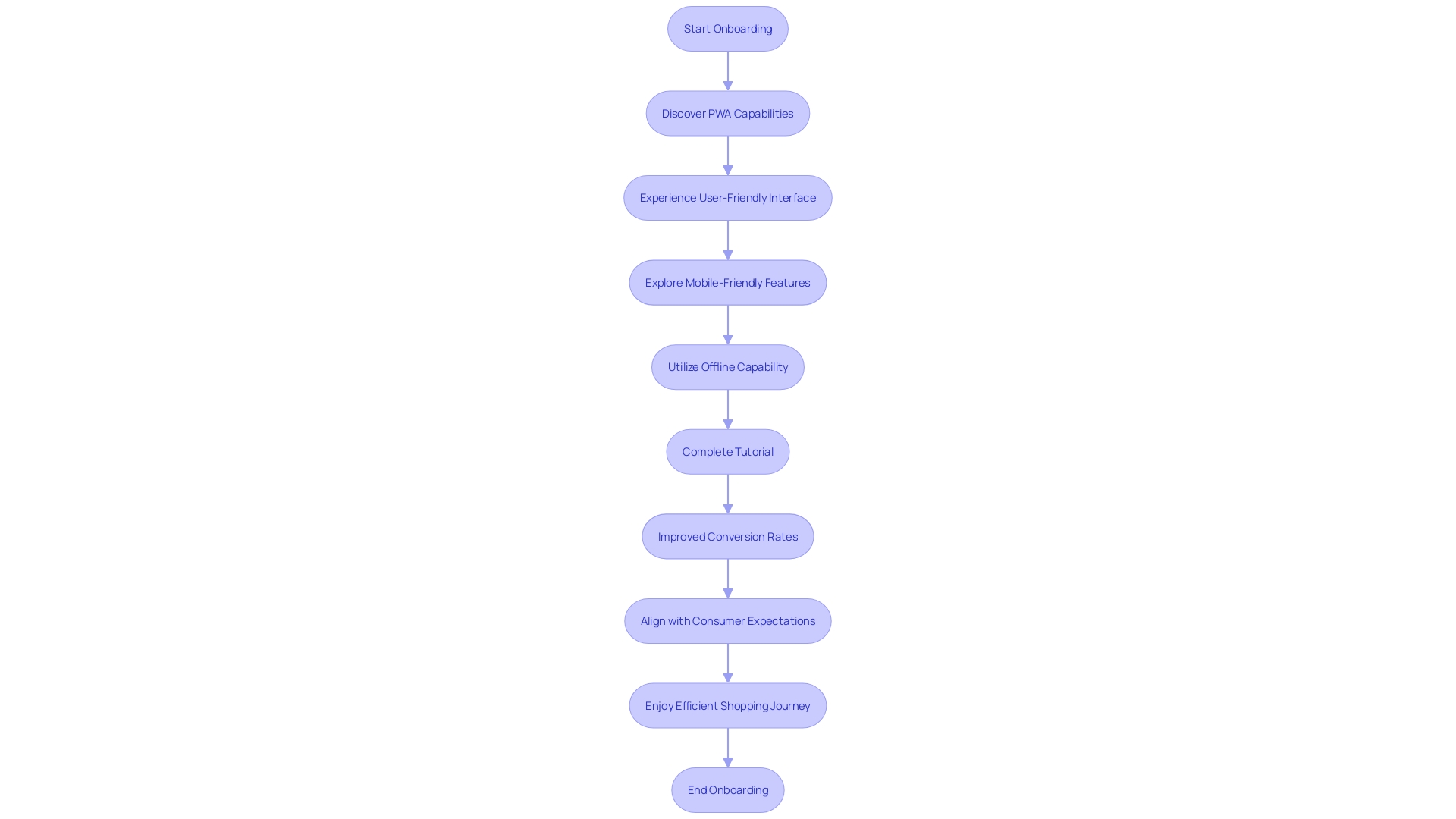Select the Complete Tutorial node
The height and width of the screenshot is (819, 1456).
[727, 451]
